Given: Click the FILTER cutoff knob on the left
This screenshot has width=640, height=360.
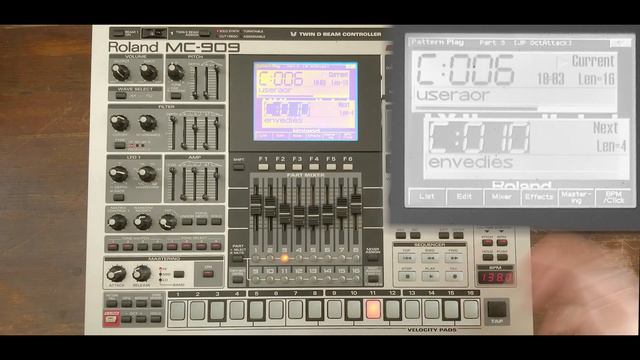Looking at the screenshot, I should tap(120, 123).
